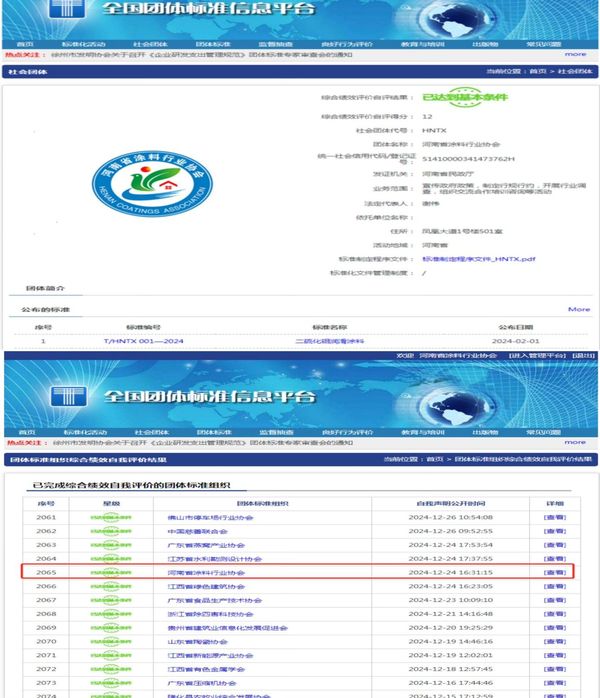Click the star-level badge in row 2073
Screen dimensions: 600x698
(x=111, y=683)
